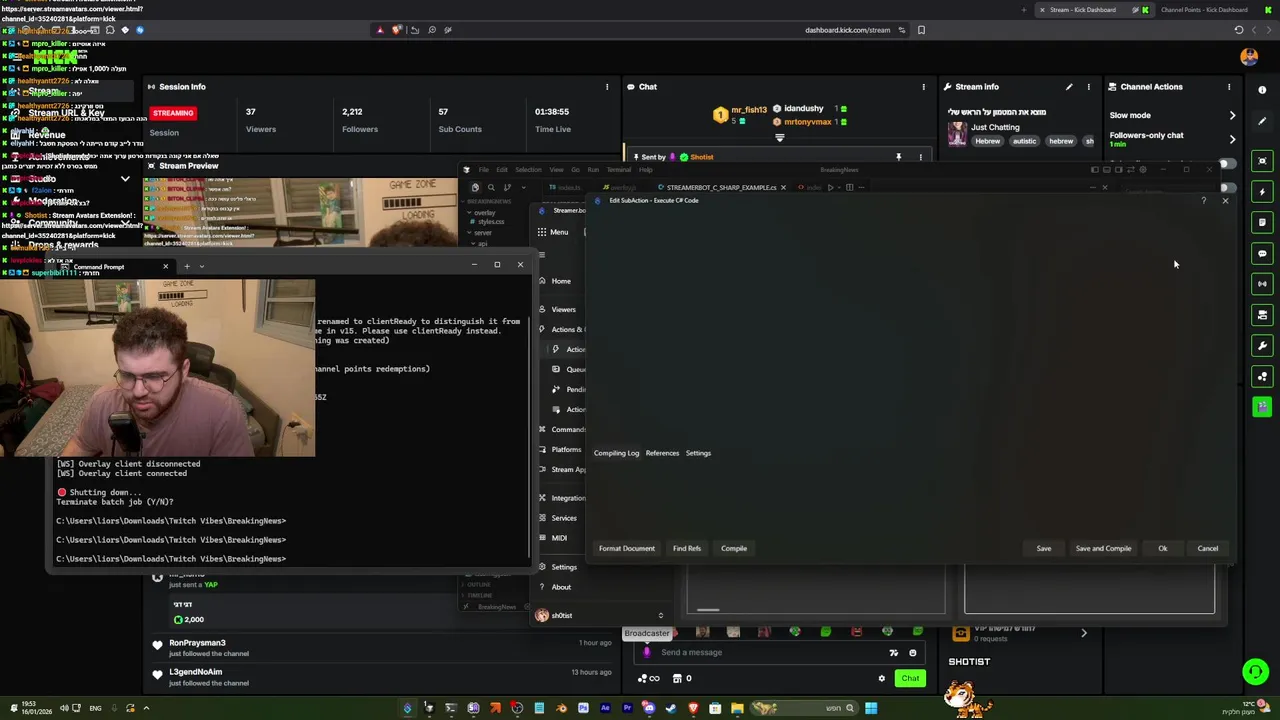This screenshot has height=720, width=1280.
Task: Click the broadcast signal icon in right sidebar
Action: (x=1262, y=284)
